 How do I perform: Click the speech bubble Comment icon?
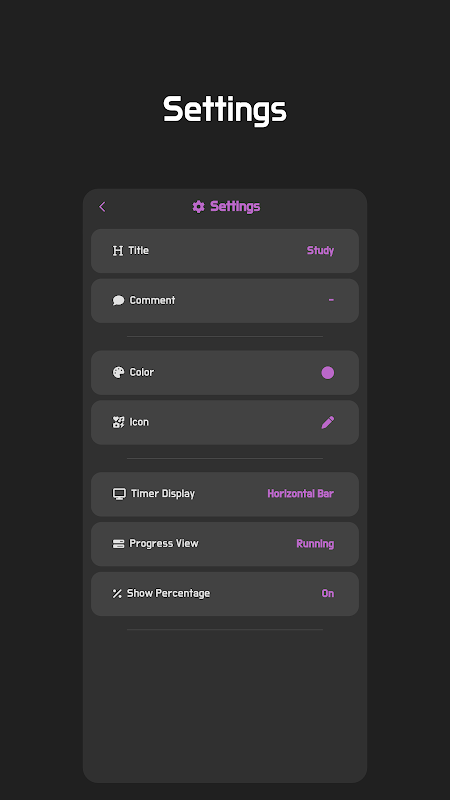click(118, 301)
